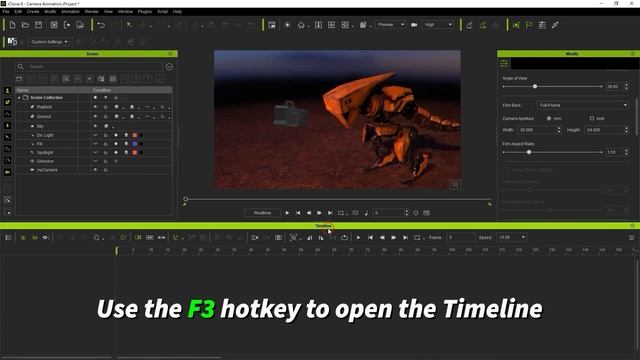Select the arrow Select tool in the toolbar
The image size is (640, 360).
click(129, 25)
